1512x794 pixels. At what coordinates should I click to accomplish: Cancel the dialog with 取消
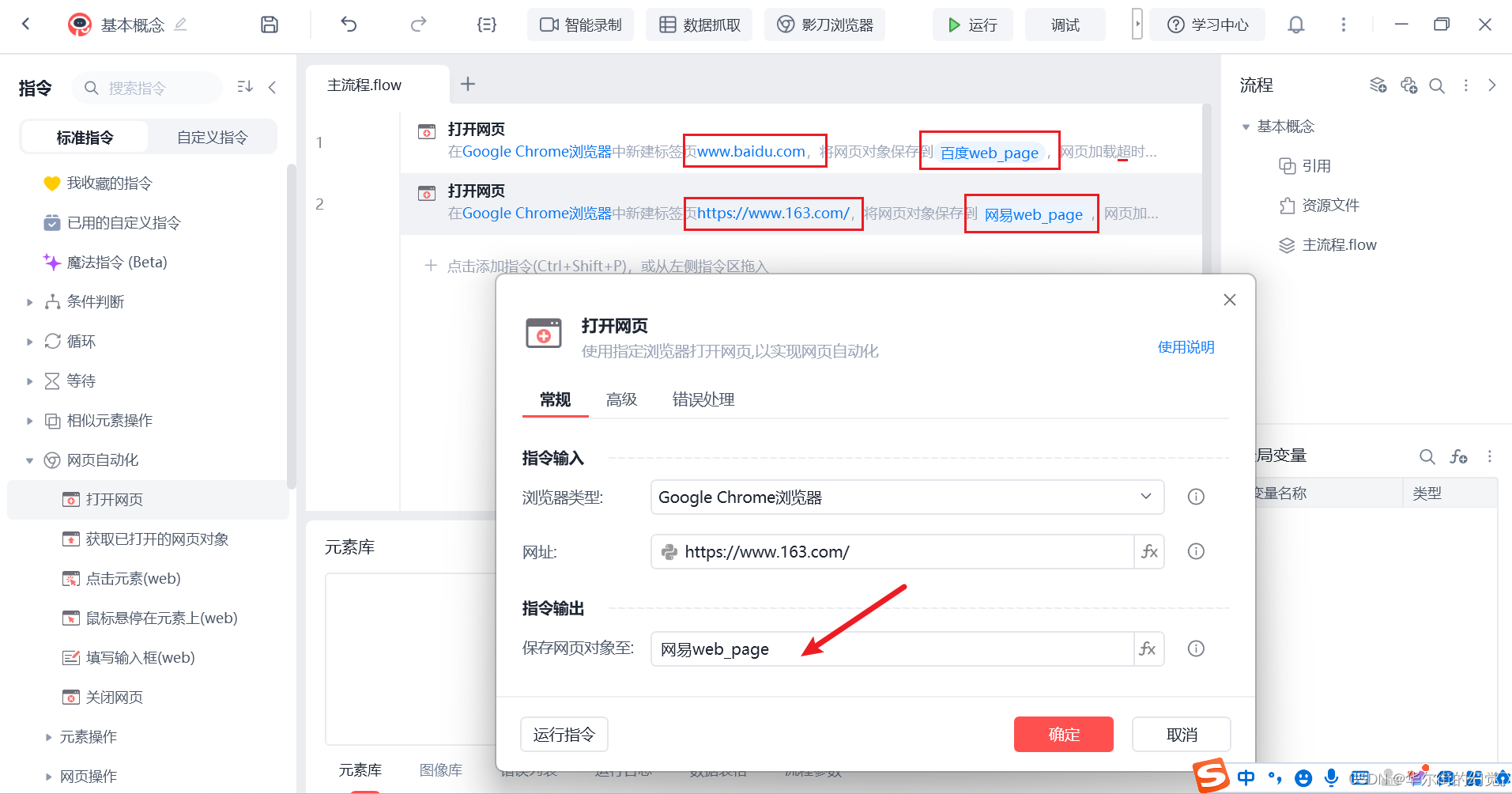point(1182,735)
